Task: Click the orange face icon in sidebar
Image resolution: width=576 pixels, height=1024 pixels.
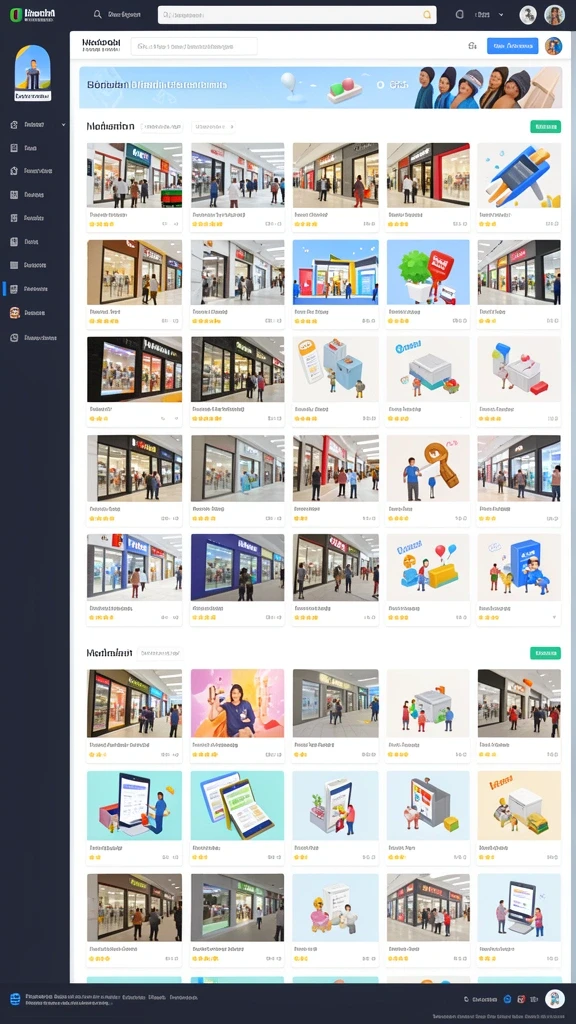Action: coord(14,313)
